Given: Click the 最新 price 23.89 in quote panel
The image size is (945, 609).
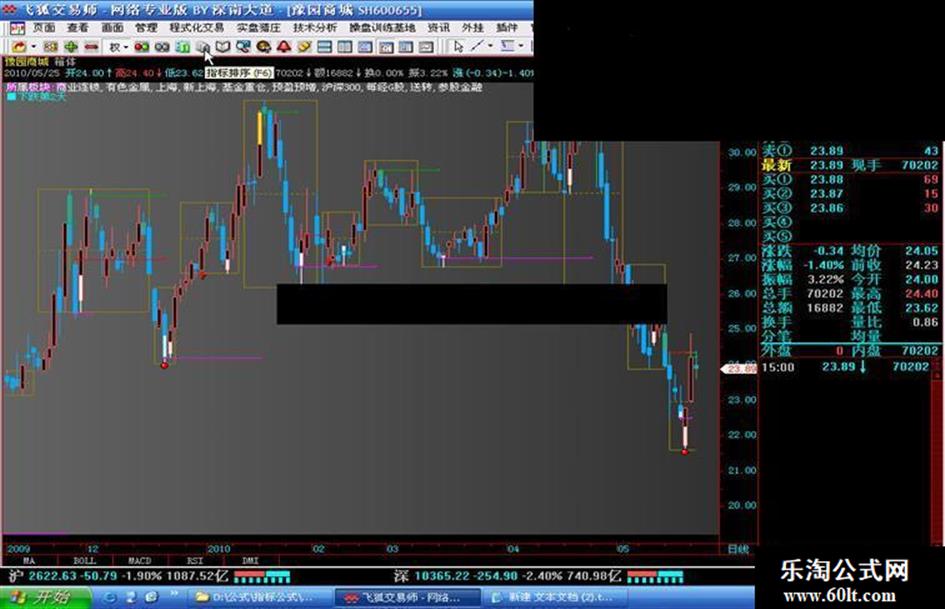Looking at the screenshot, I should [x=826, y=165].
